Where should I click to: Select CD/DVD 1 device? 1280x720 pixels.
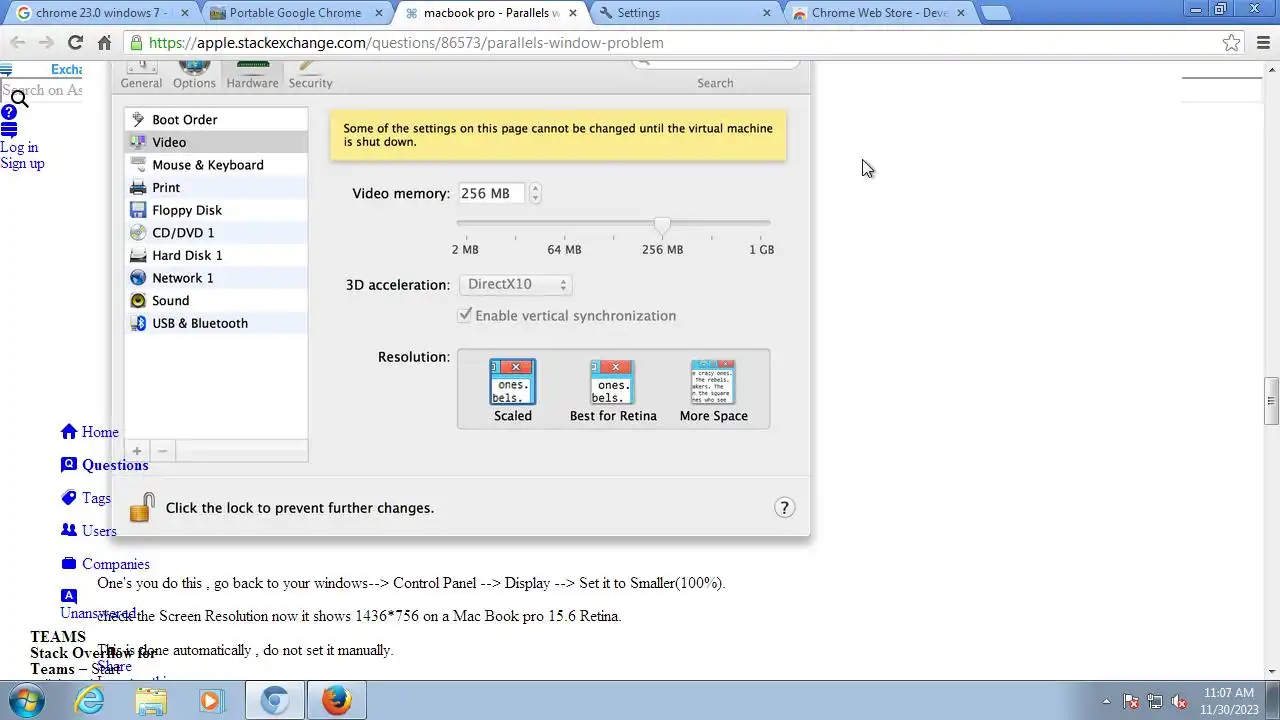[216, 232]
